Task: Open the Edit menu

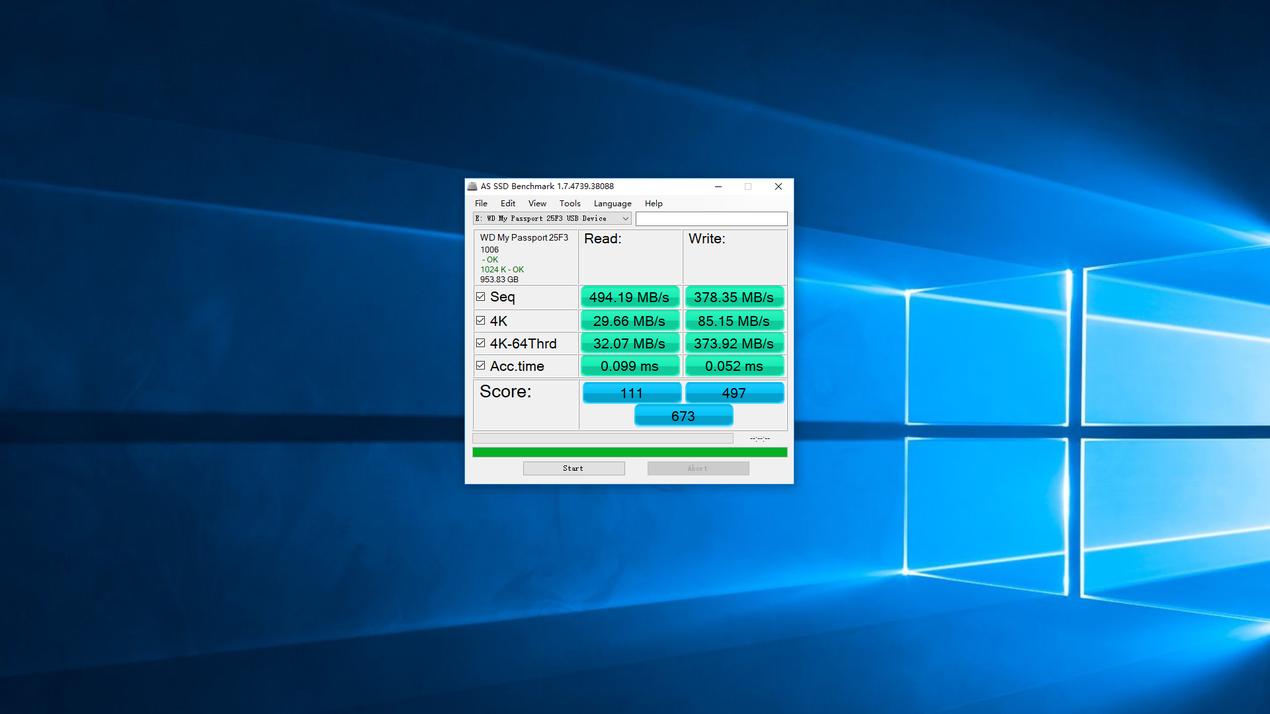Action: pyautogui.click(x=508, y=203)
